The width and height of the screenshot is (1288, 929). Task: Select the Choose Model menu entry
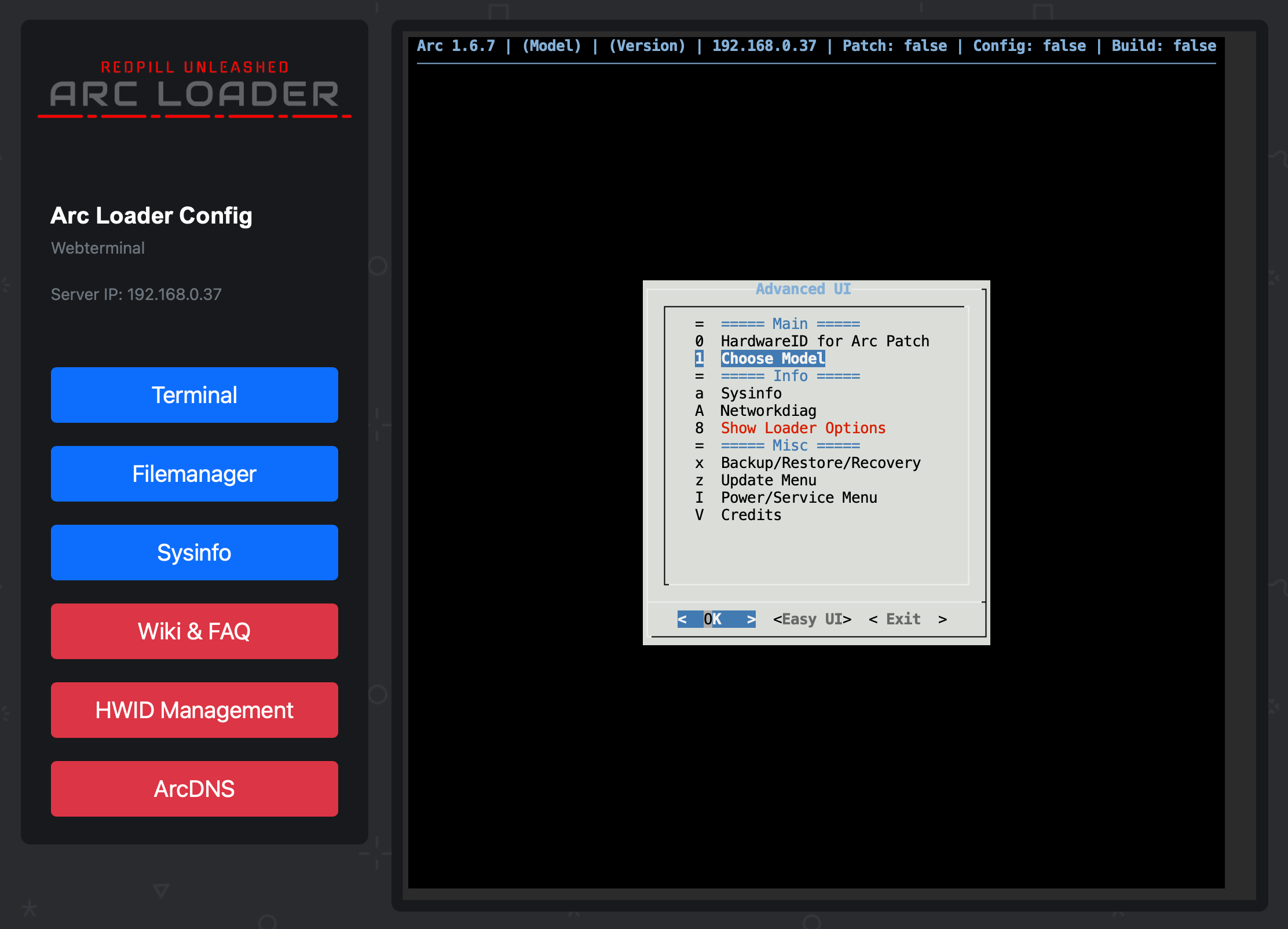773,359
